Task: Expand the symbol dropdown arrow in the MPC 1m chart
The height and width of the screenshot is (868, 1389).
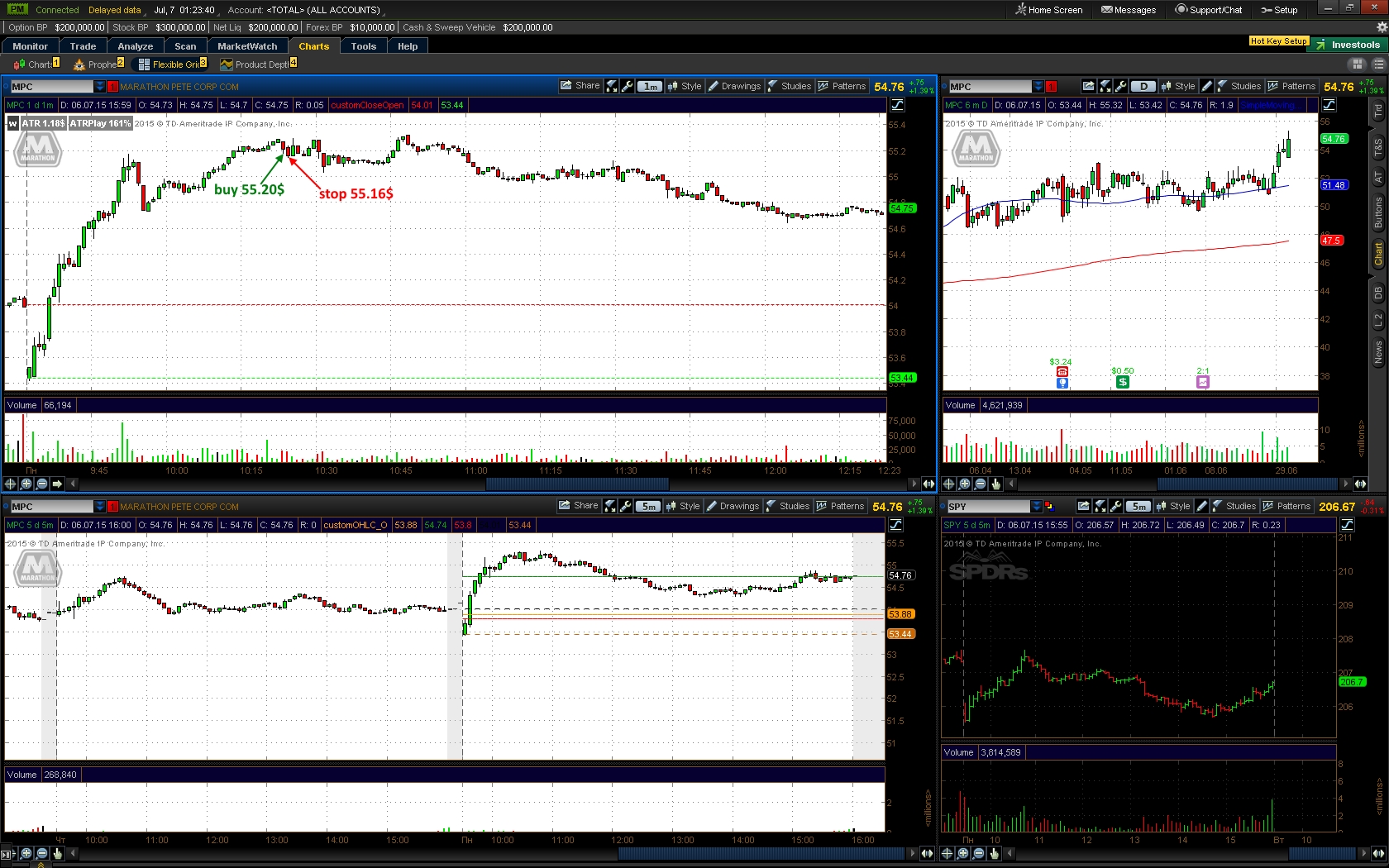Action: tap(100, 87)
